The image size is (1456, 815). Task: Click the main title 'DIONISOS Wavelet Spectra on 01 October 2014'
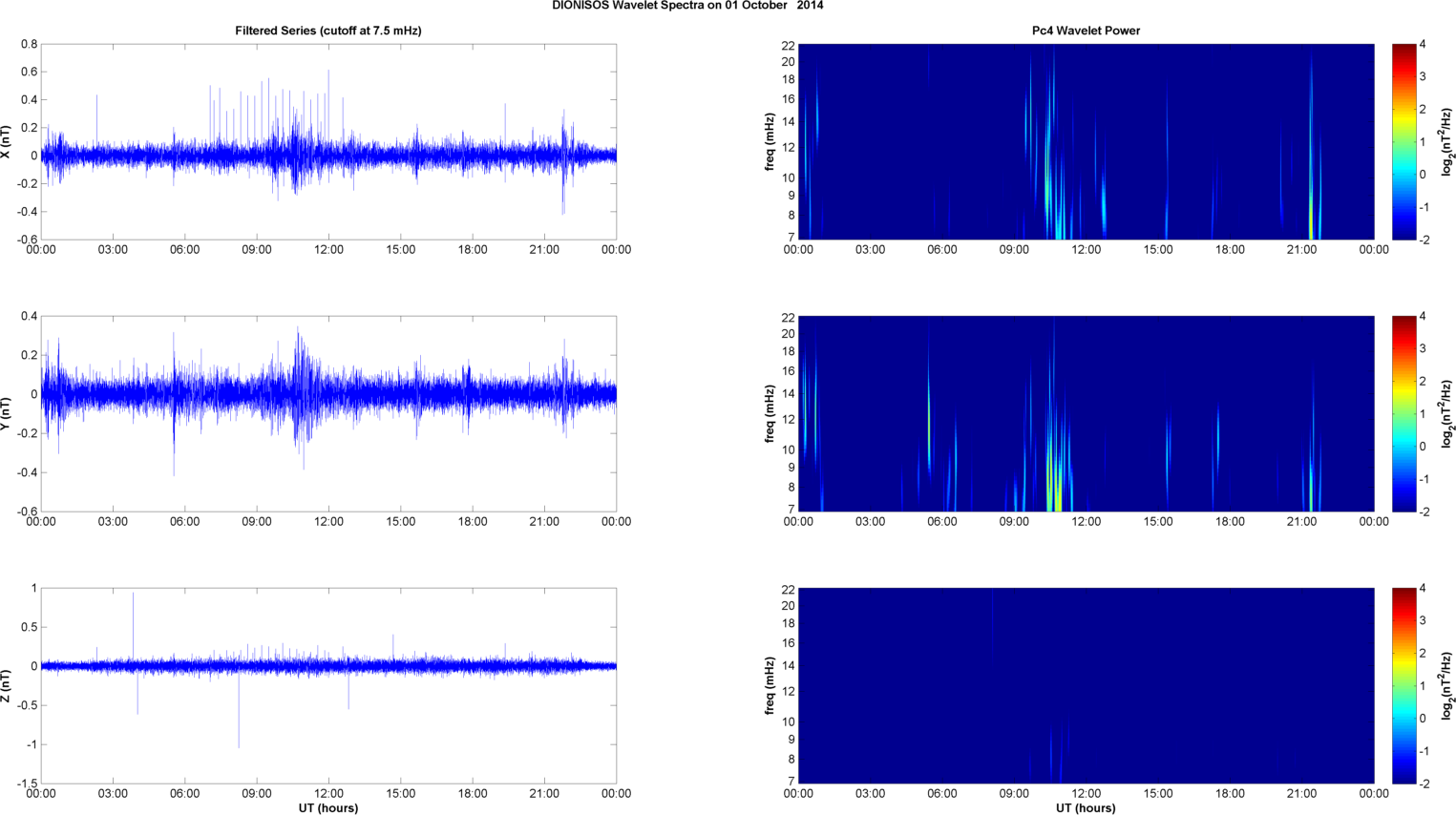click(687, 6)
